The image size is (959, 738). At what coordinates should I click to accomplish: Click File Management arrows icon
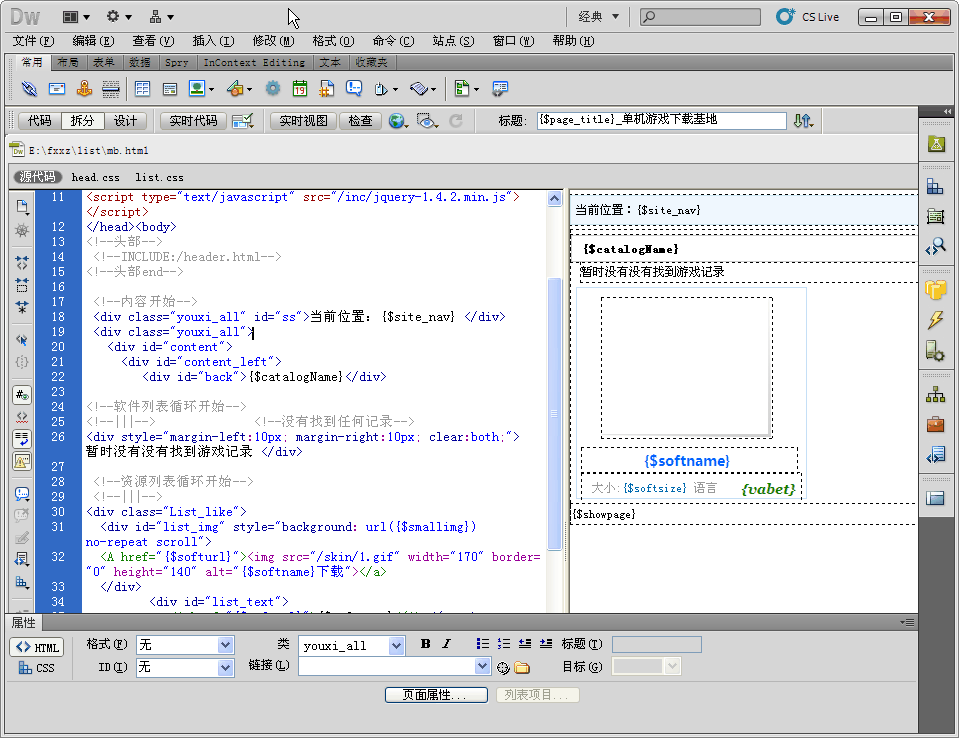click(803, 121)
